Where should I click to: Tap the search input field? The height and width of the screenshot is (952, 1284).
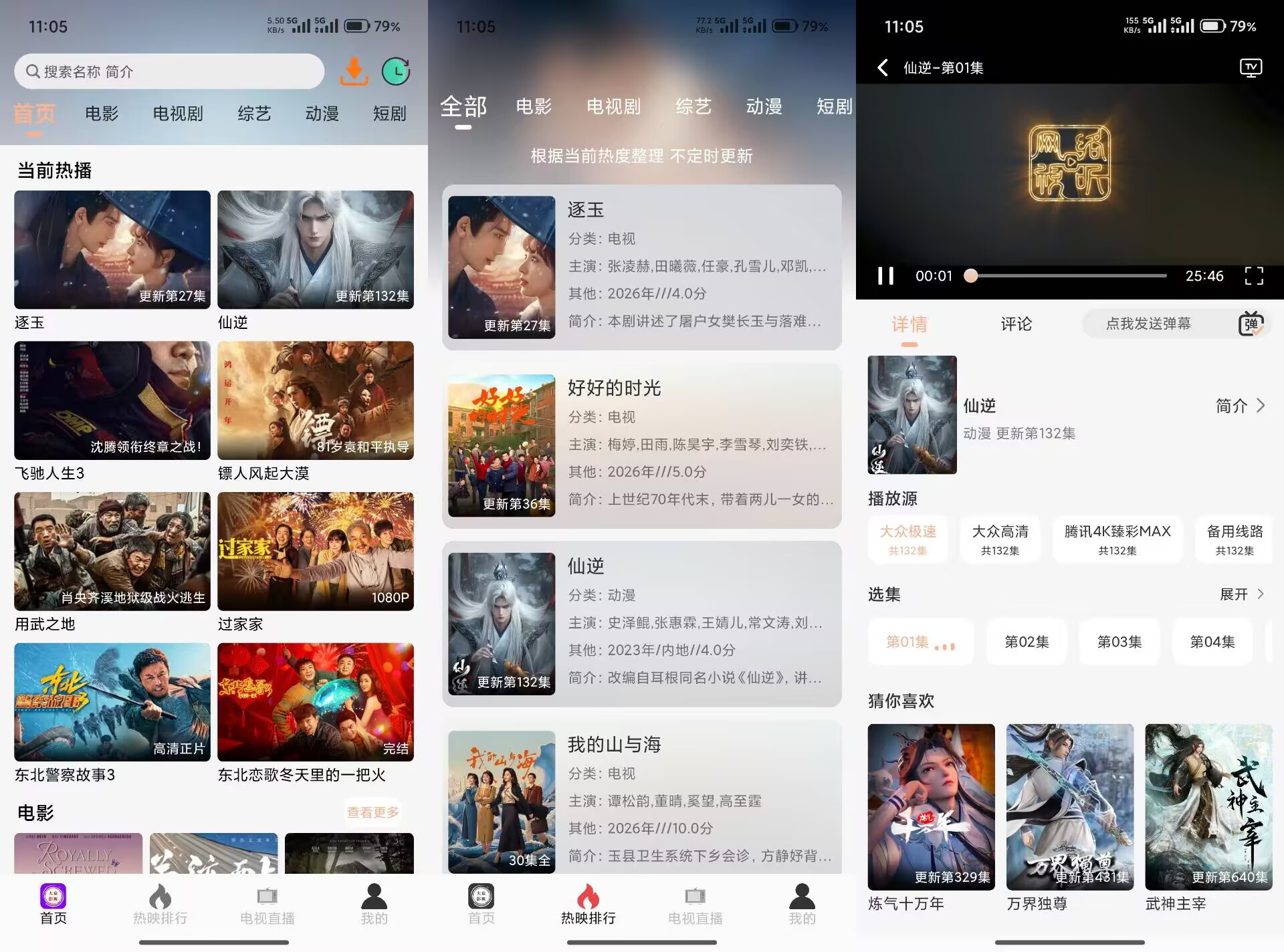click(x=169, y=72)
